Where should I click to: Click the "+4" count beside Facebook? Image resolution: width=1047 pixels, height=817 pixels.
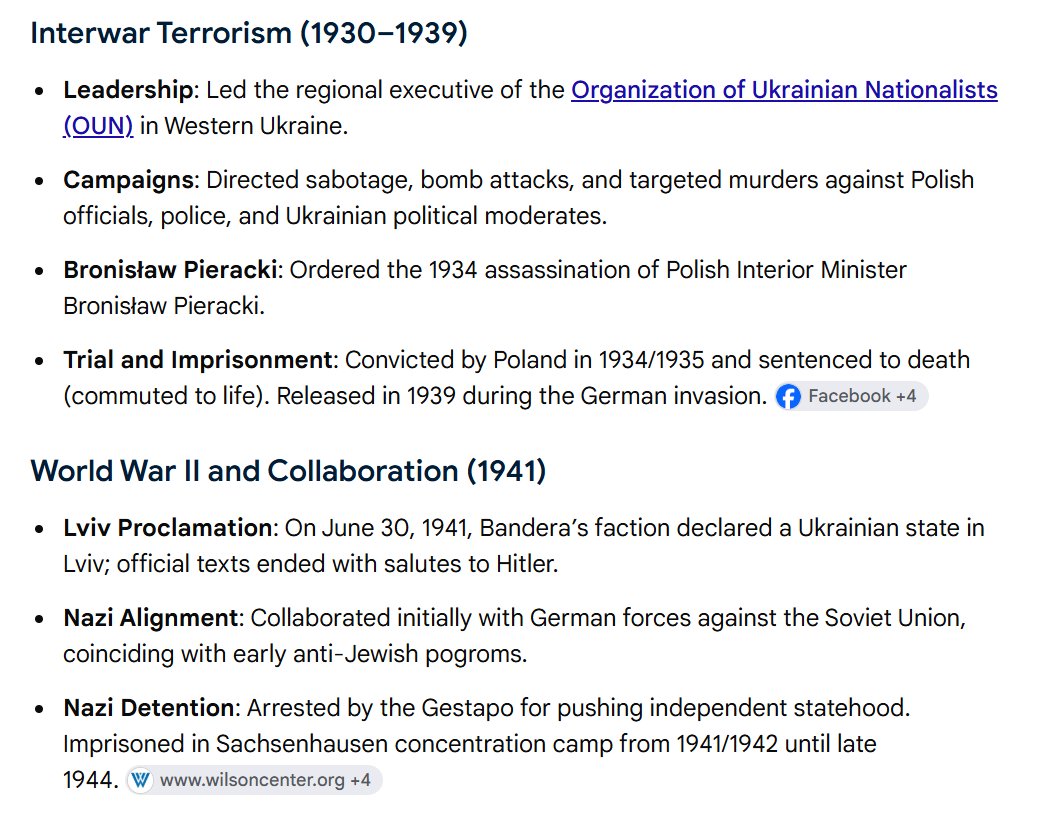click(x=905, y=396)
